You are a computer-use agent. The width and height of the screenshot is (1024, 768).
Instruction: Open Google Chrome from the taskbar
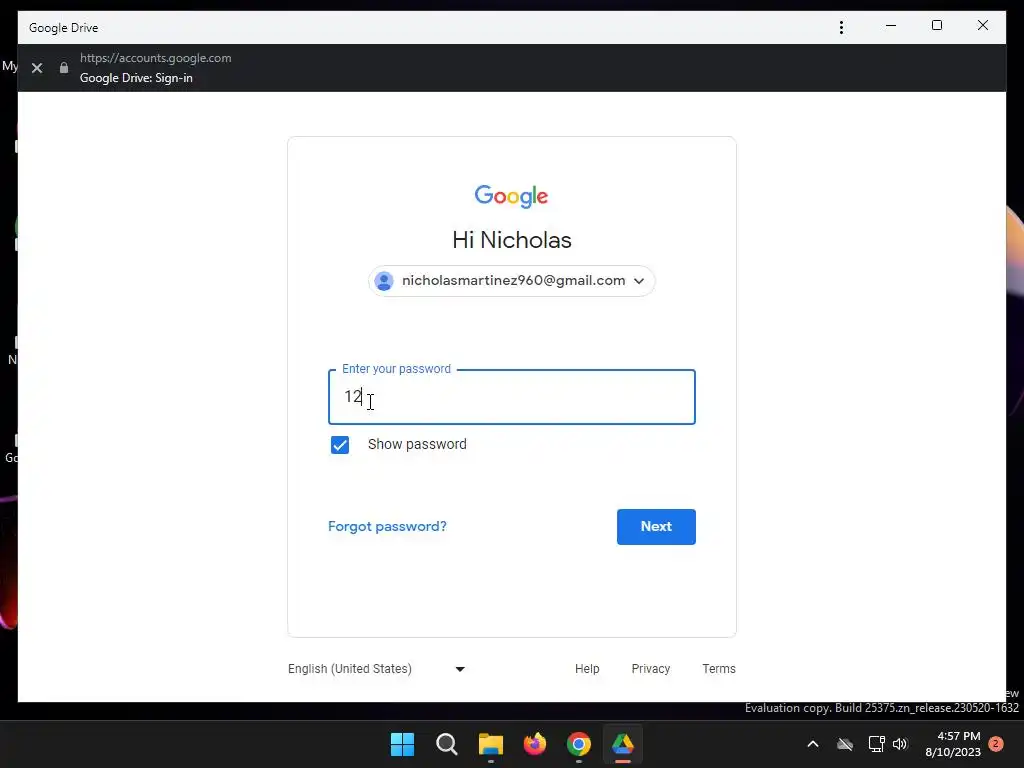[x=579, y=744]
